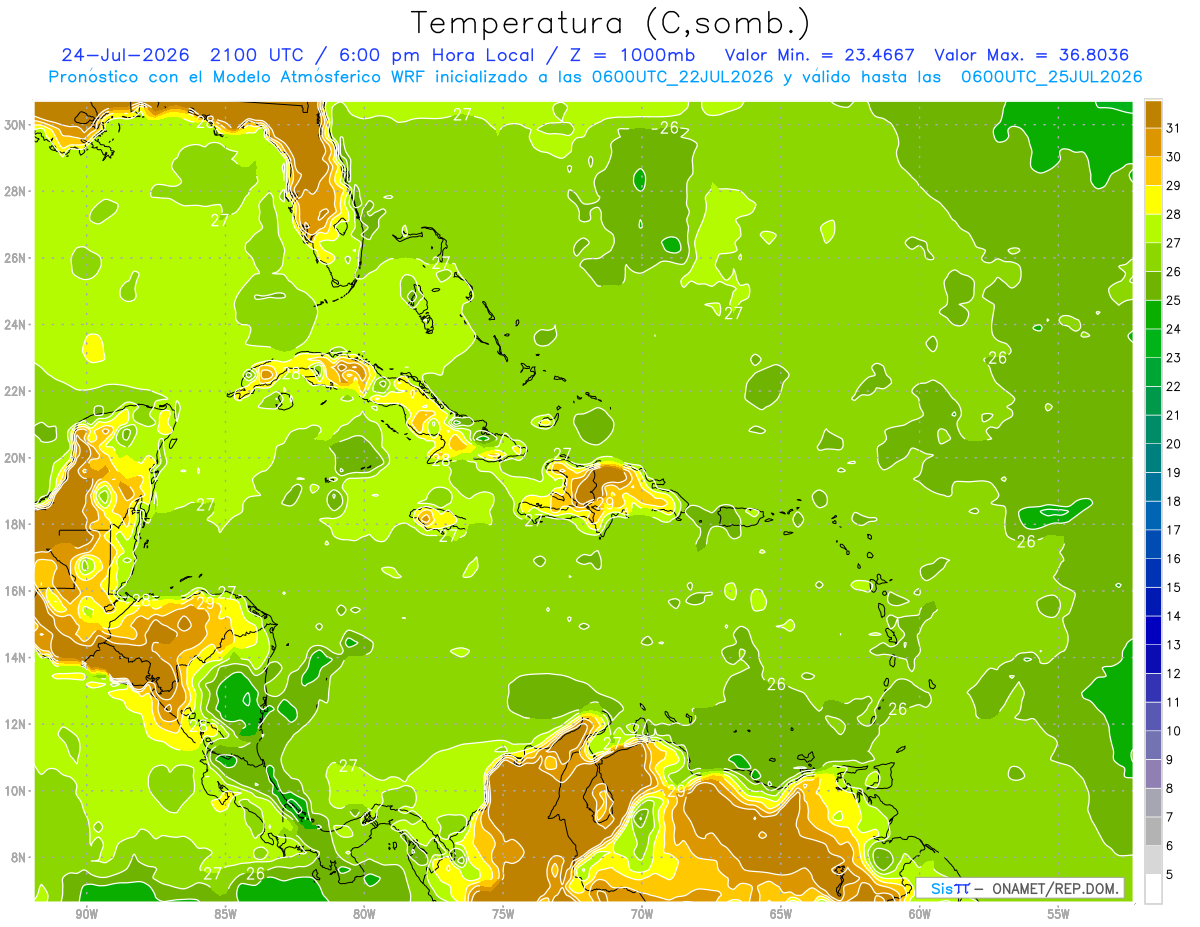The width and height of the screenshot is (1200, 927).
Task: Click color scale legend value 6
Action: point(1170,846)
